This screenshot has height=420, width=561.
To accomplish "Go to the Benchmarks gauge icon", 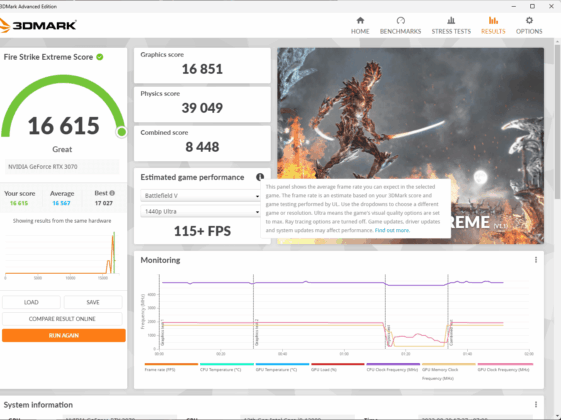I will (x=400, y=20).
